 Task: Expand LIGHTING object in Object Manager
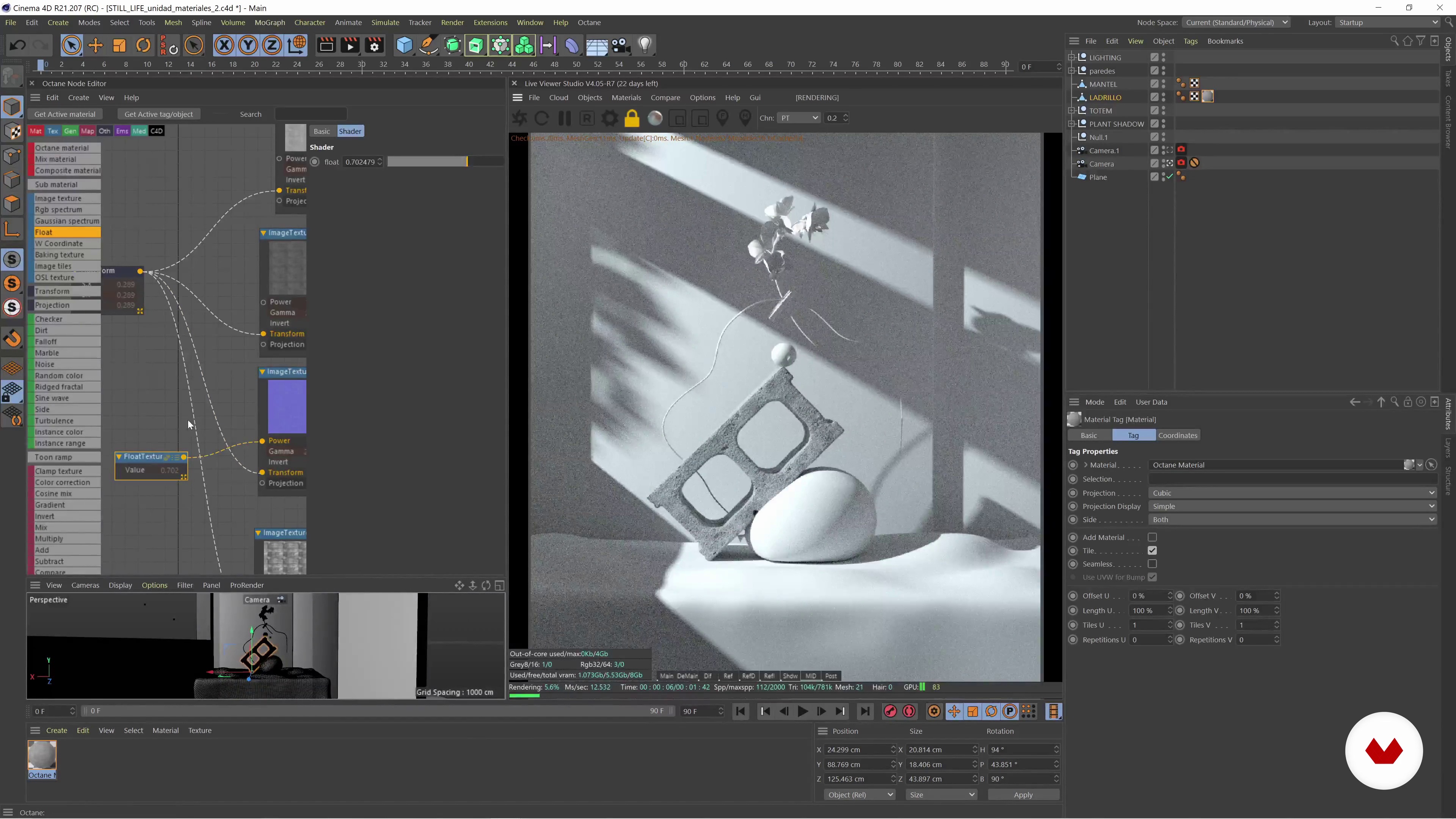click(1071, 57)
